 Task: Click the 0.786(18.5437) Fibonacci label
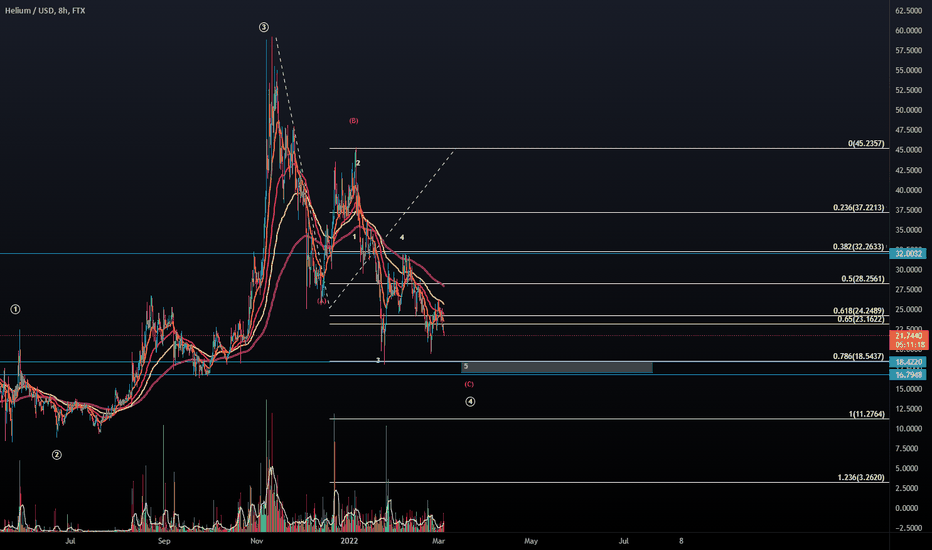coord(858,357)
